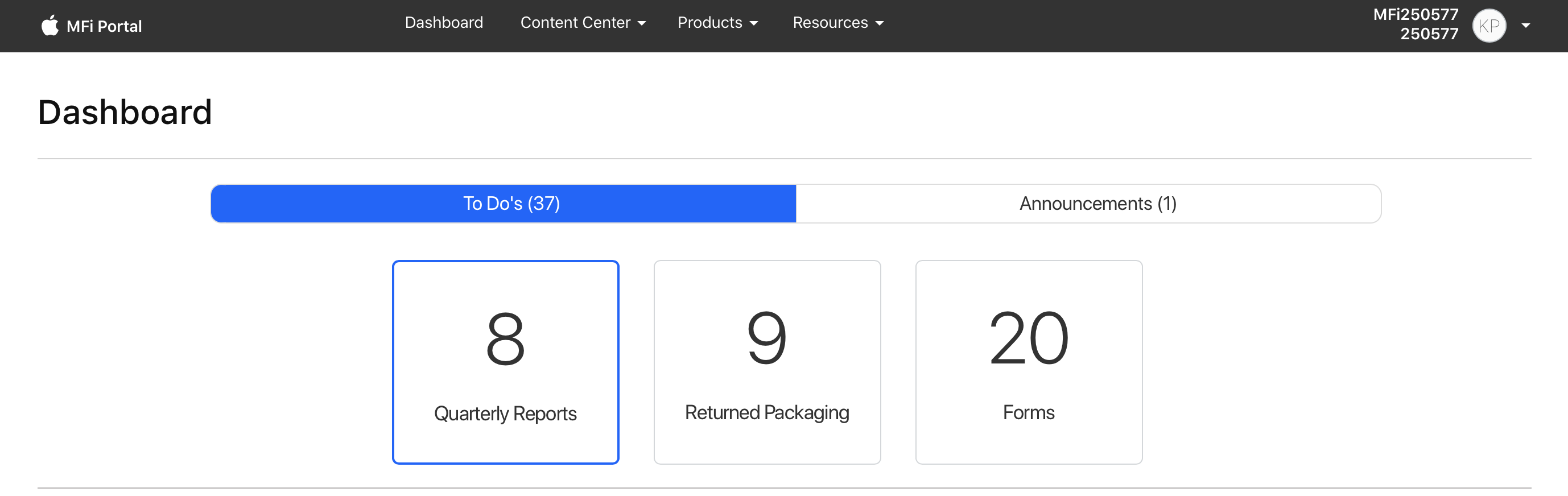Viewport: 1568px width, 496px height.
Task: Open the KP user avatar
Action: coord(1489,26)
